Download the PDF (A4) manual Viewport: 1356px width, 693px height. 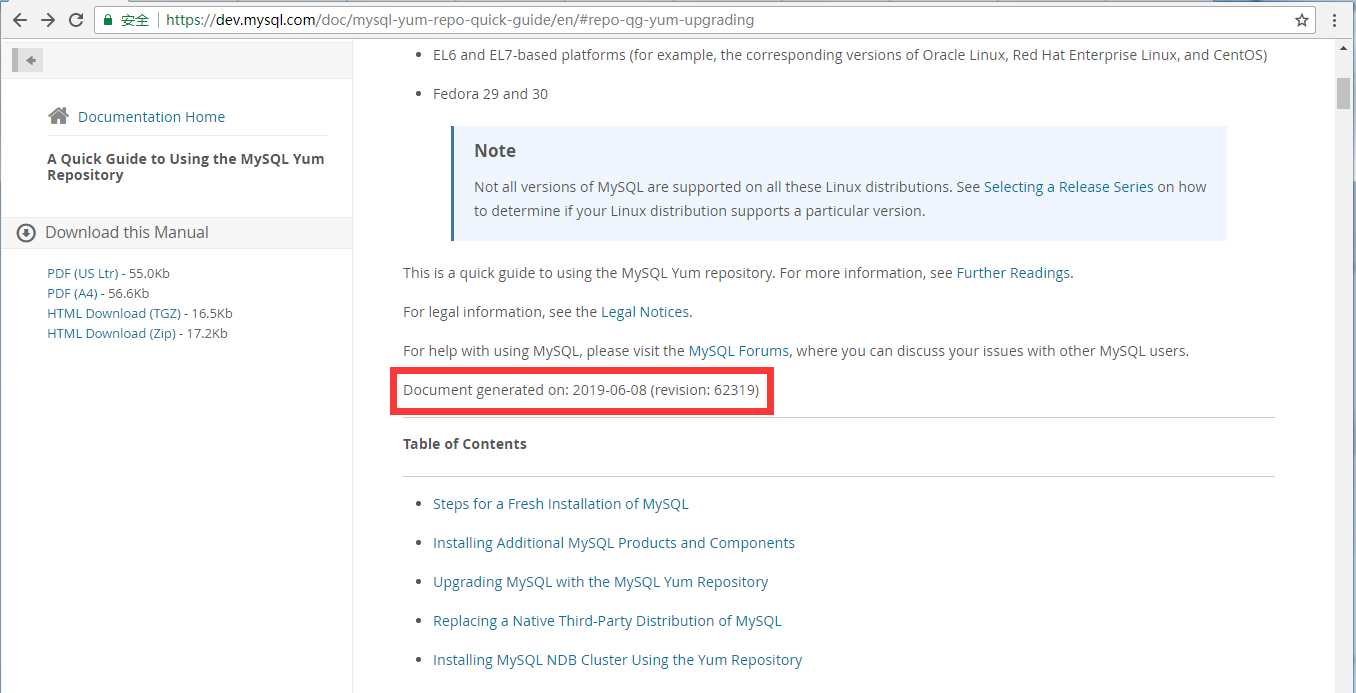tap(98, 293)
